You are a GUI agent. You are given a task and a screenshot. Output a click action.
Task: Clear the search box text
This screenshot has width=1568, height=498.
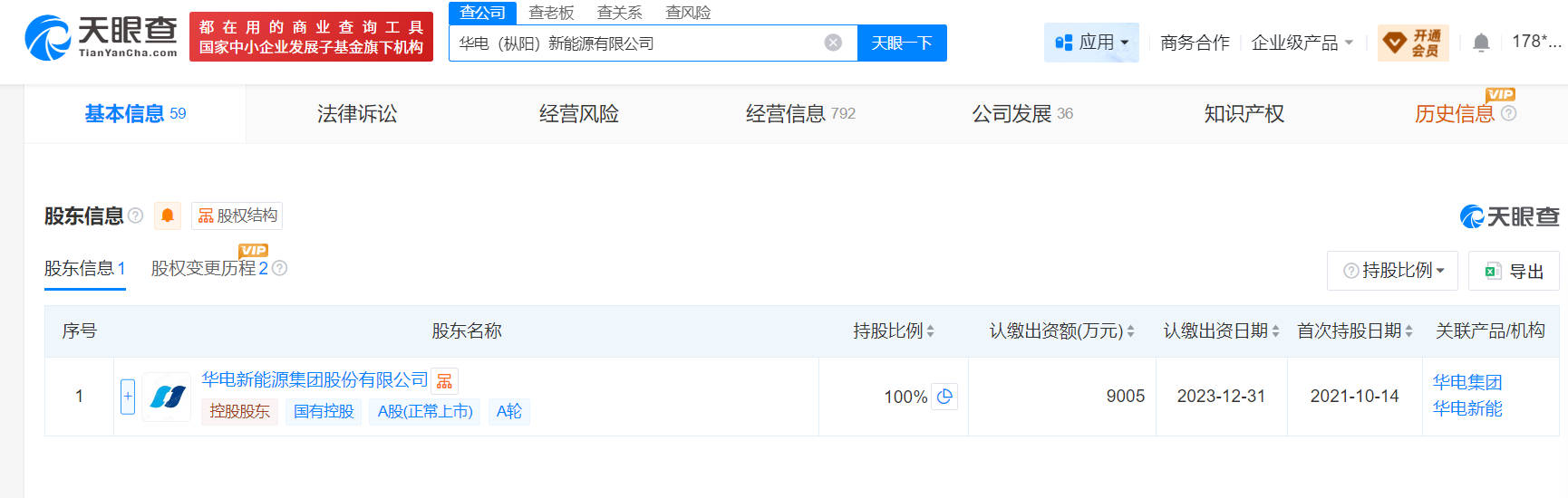click(833, 43)
